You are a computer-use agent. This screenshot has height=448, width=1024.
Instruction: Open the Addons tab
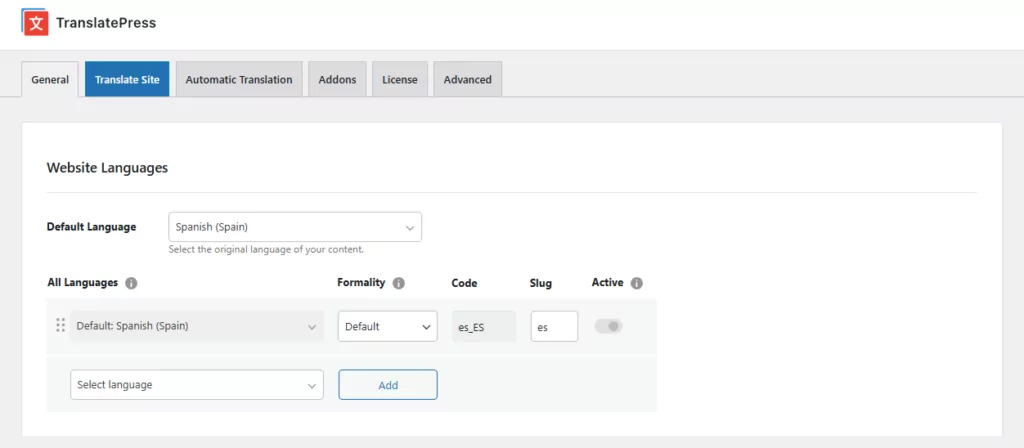[338, 79]
